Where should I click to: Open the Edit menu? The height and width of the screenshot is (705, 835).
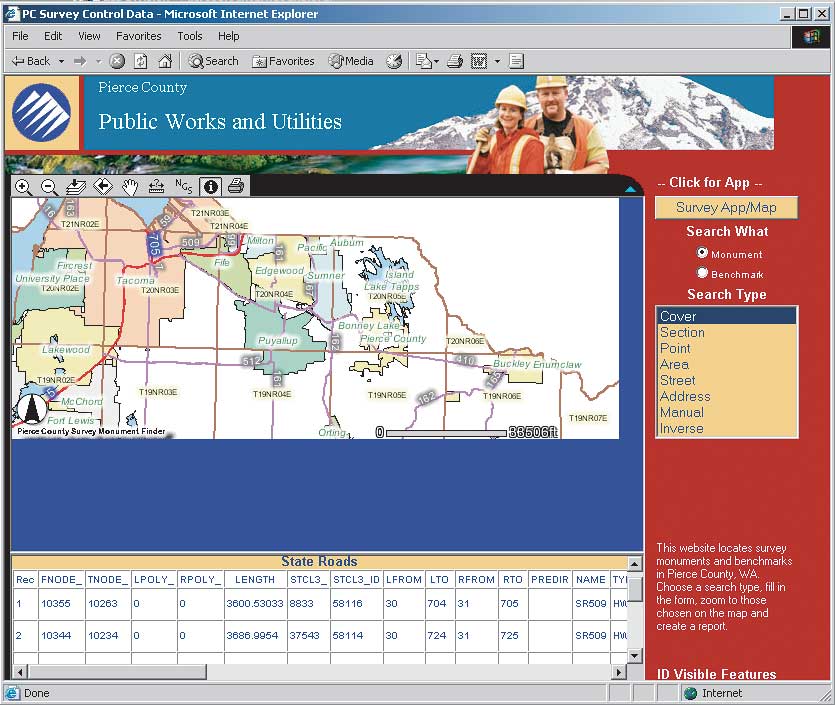[x=53, y=36]
